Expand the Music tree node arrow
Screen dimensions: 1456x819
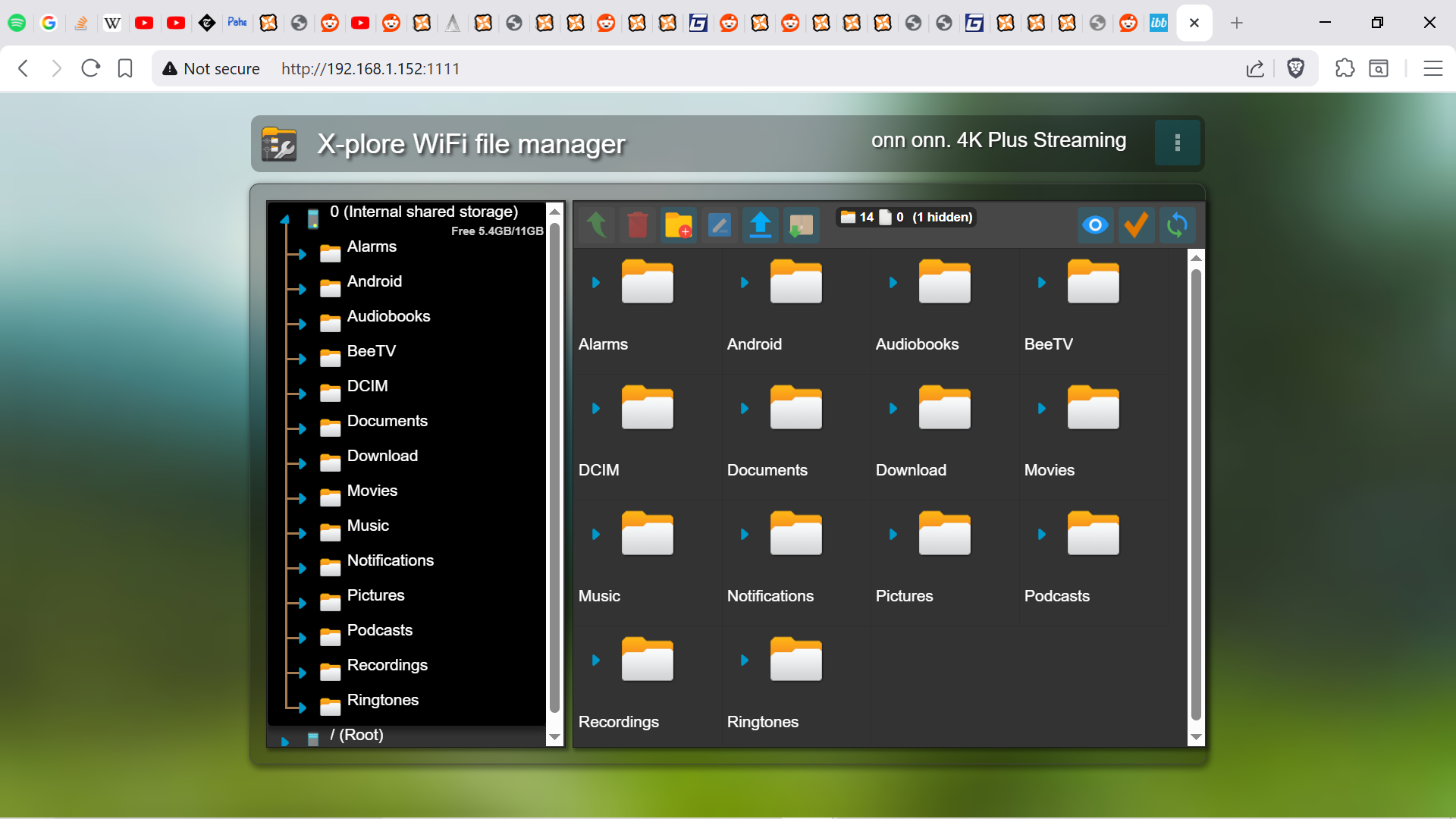302,534
